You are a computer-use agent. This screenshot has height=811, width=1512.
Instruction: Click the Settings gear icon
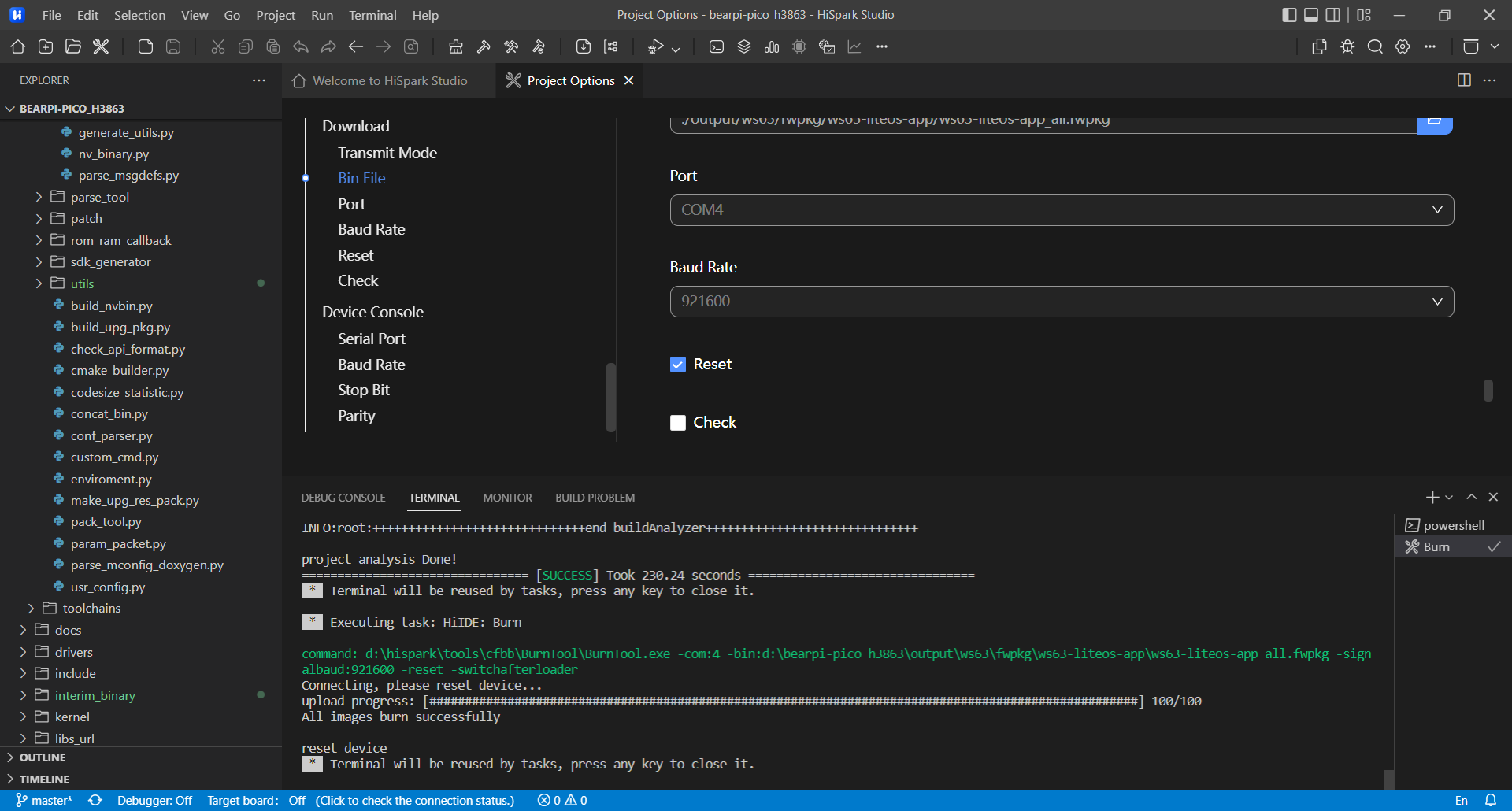click(x=1403, y=47)
